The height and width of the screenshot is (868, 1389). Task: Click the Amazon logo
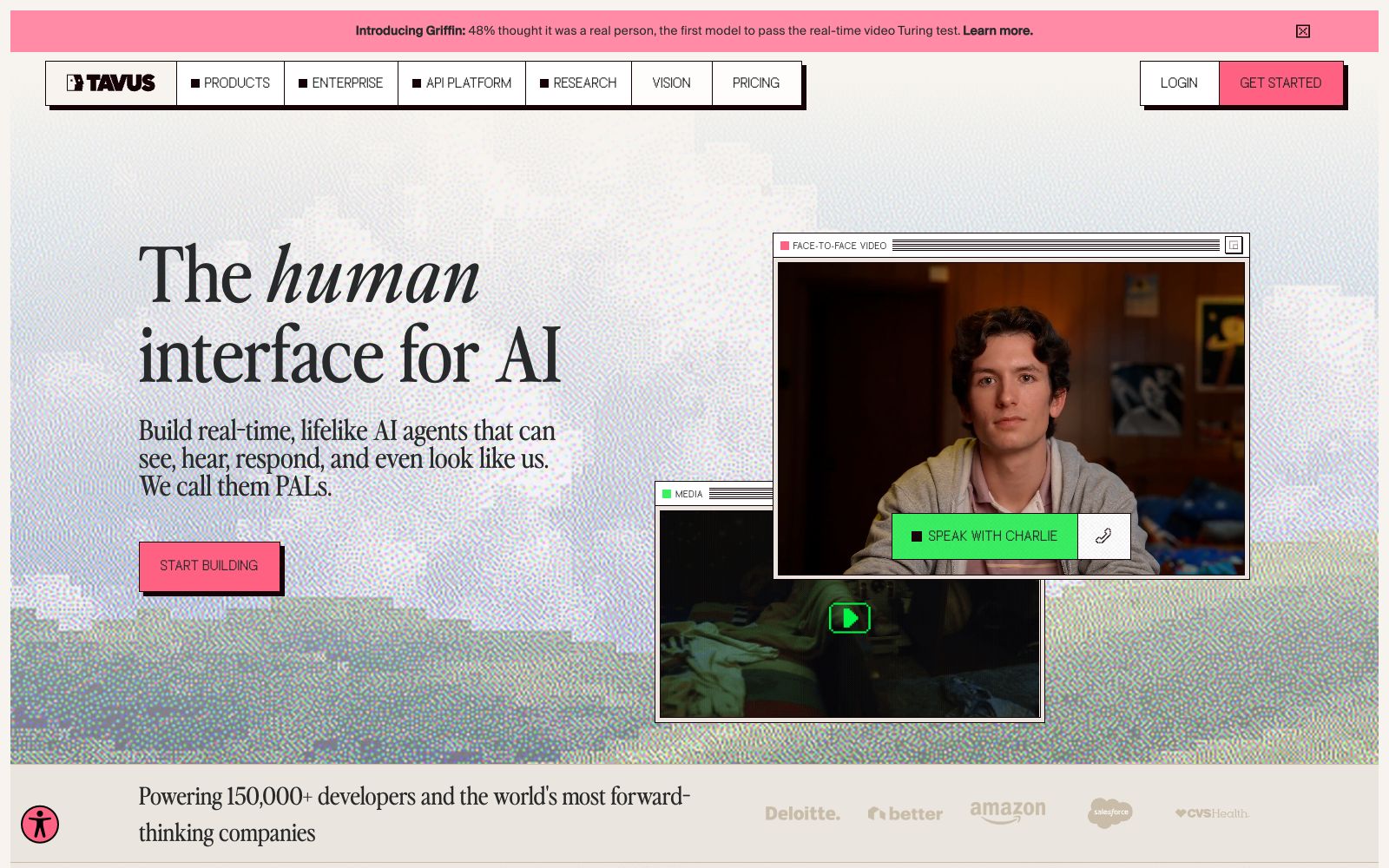click(x=1008, y=812)
